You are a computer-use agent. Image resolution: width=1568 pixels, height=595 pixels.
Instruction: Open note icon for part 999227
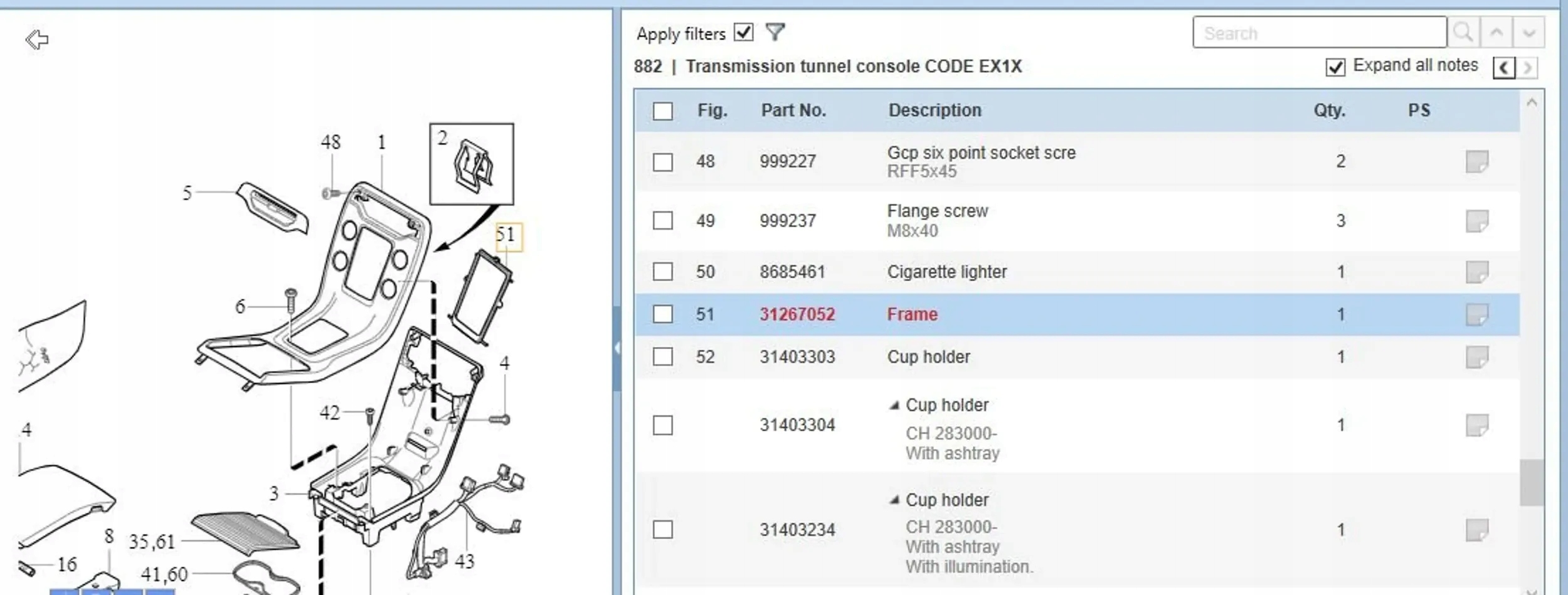pyautogui.click(x=1477, y=161)
